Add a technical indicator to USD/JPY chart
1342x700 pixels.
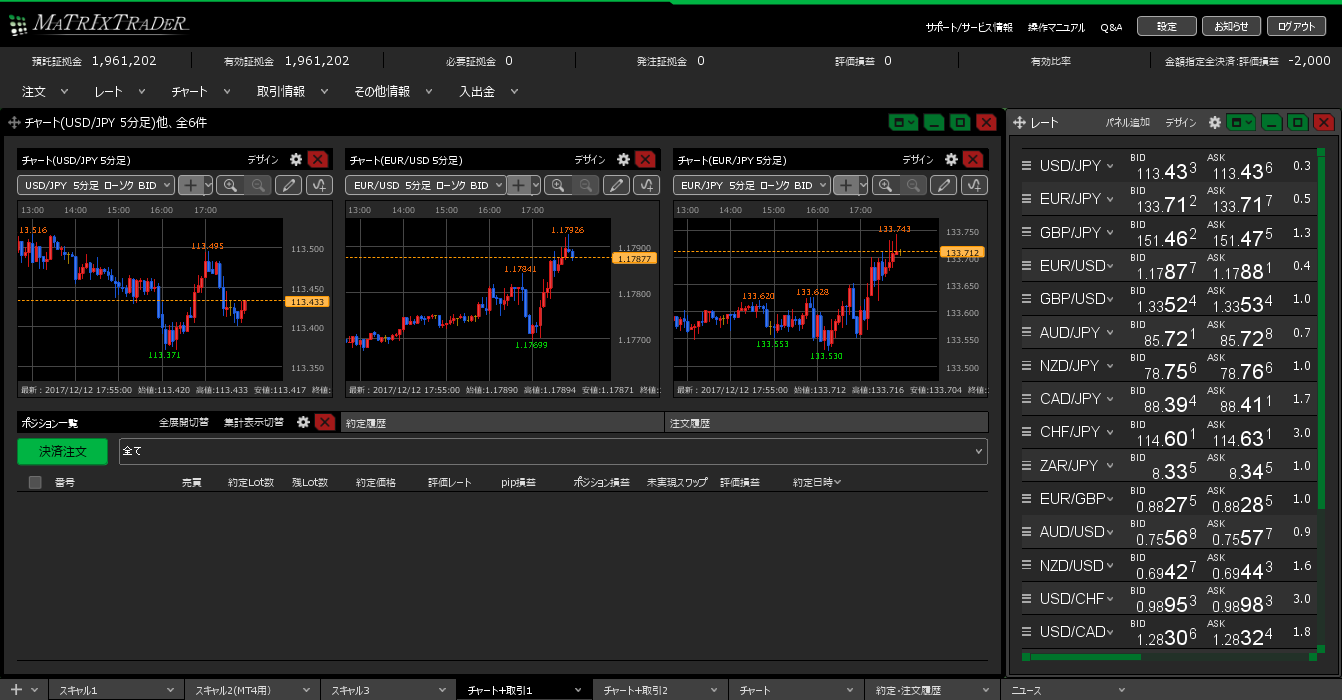pyautogui.click(x=319, y=185)
